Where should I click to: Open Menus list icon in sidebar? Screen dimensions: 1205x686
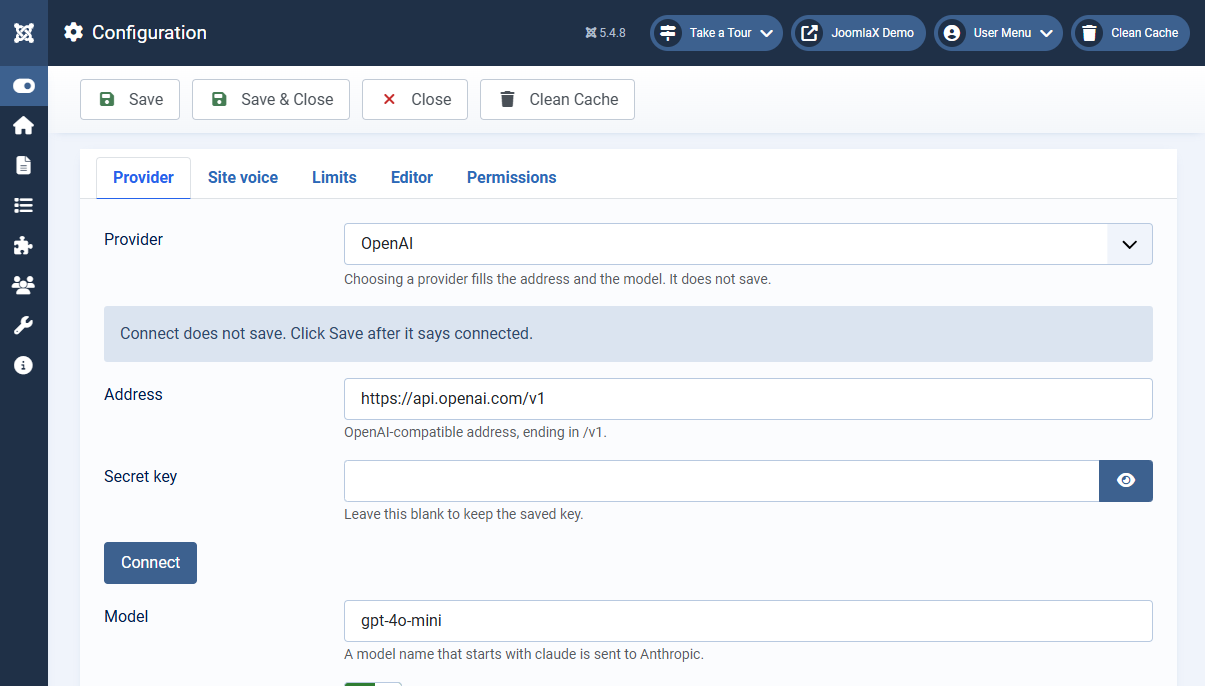24,205
